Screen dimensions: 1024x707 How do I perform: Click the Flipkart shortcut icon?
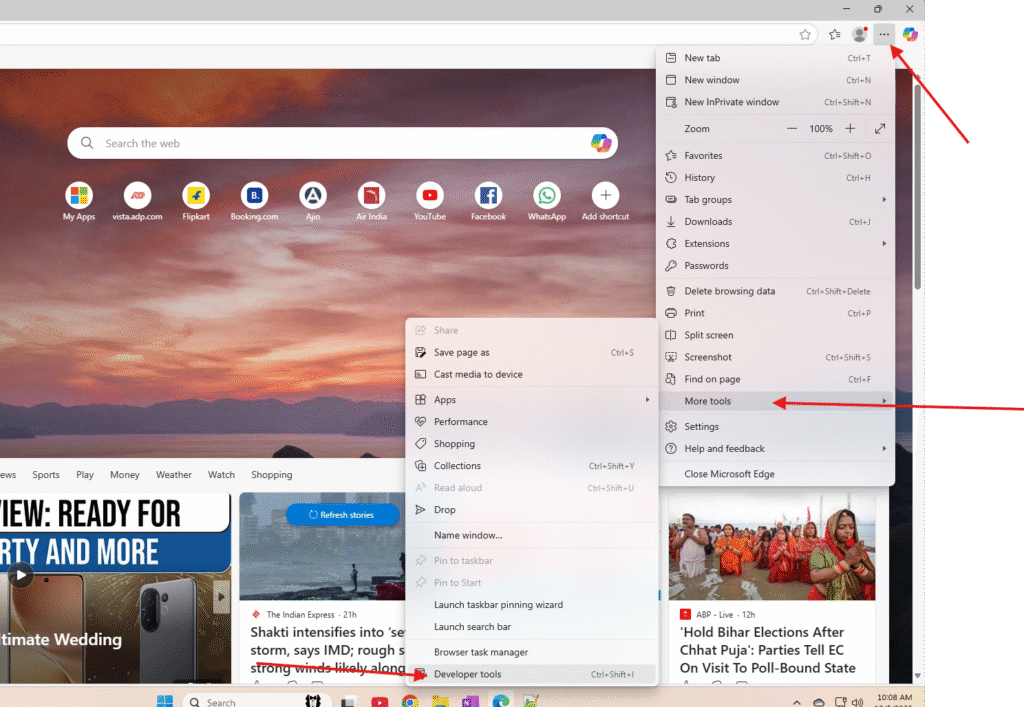pos(196,195)
